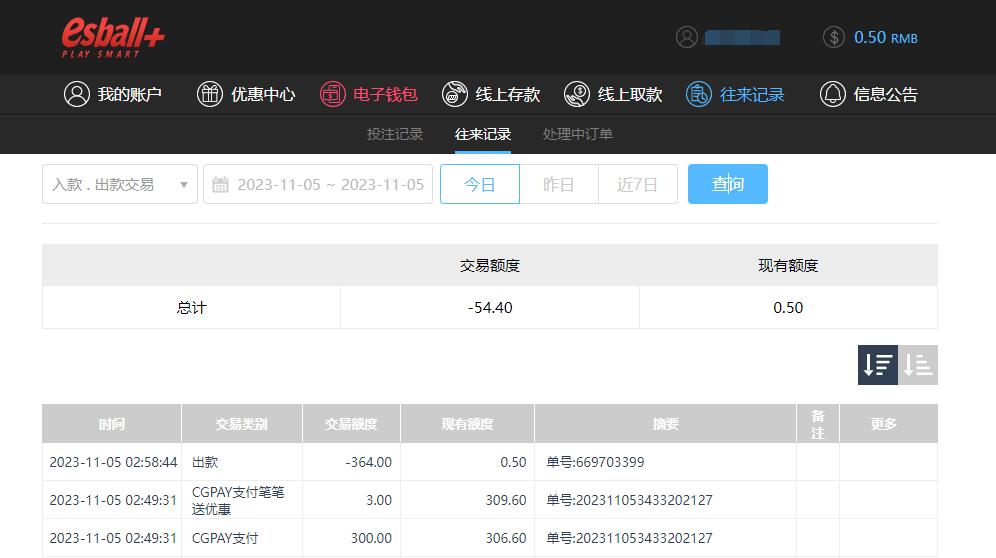Click the esball+ logo
996x558 pixels.
(112, 37)
